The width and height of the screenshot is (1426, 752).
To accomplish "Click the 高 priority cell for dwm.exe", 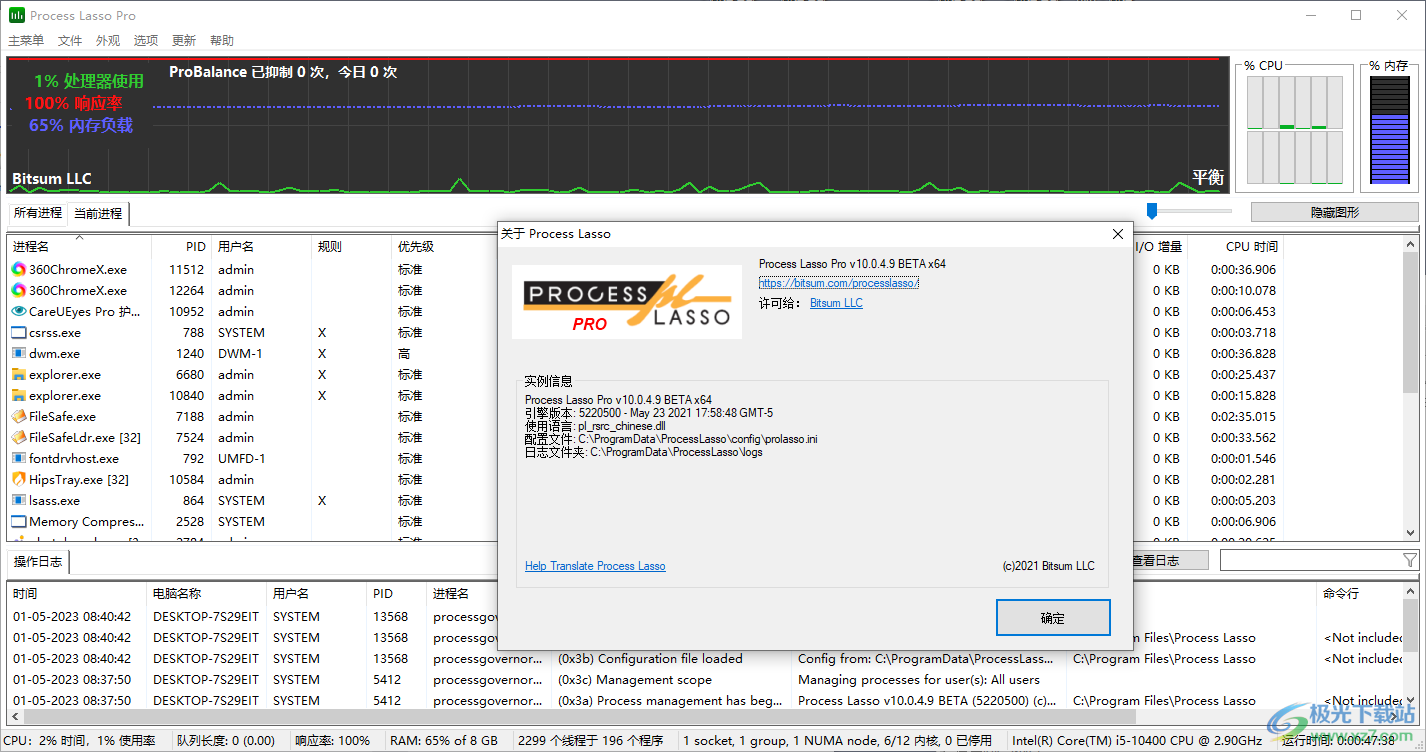I will [404, 353].
